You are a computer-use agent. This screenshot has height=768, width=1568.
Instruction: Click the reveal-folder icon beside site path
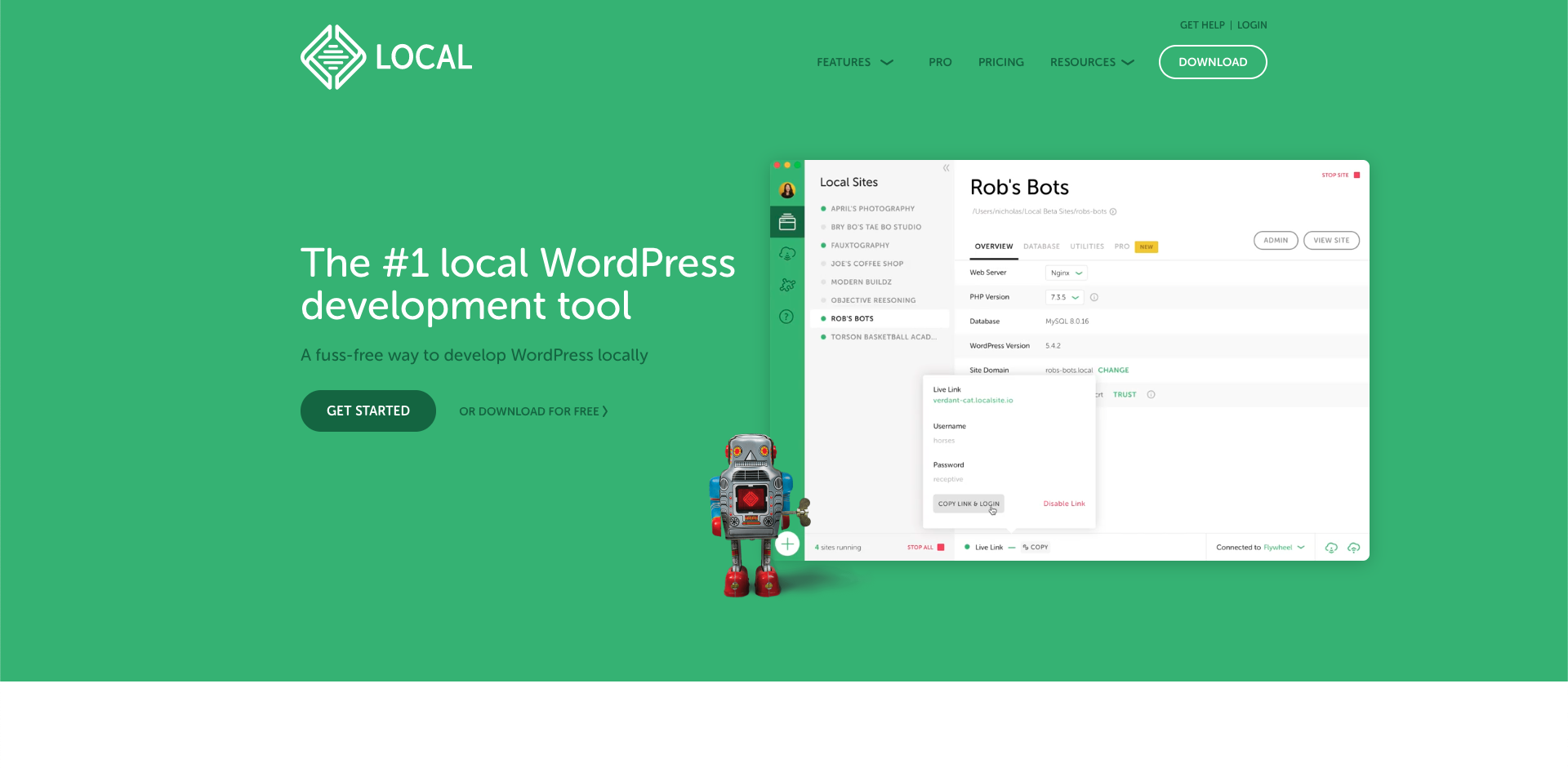tap(1113, 211)
